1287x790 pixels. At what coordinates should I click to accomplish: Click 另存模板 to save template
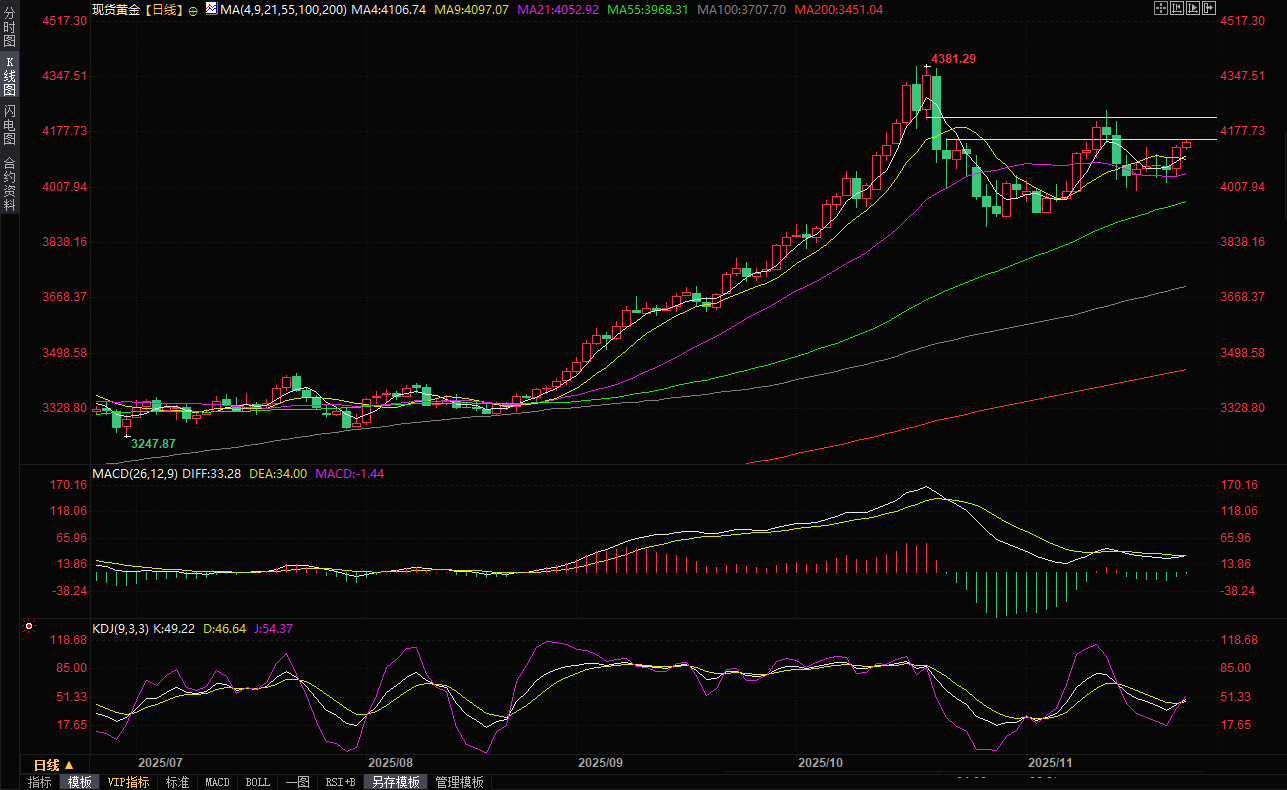(396, 782)
